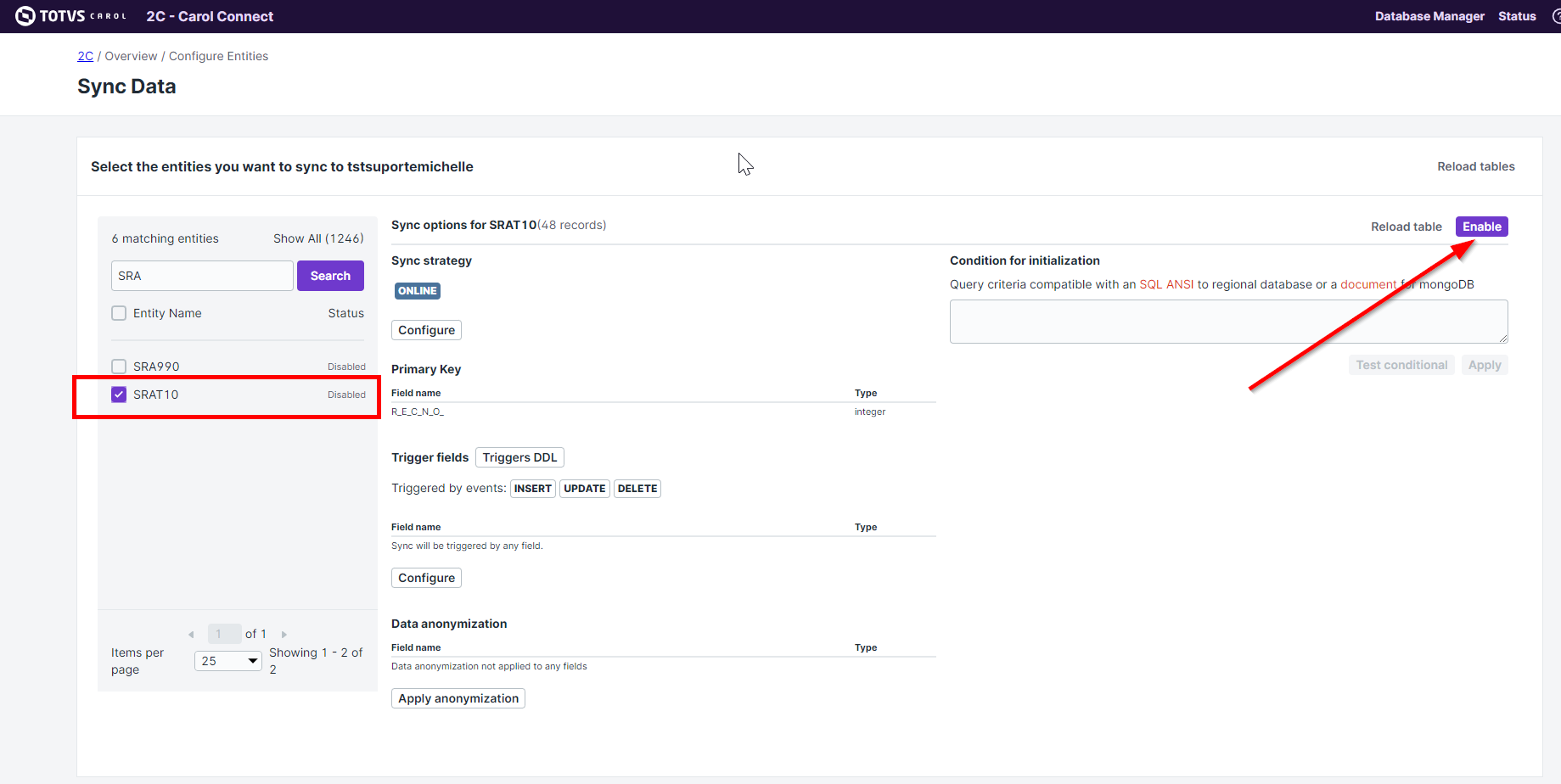Screen dimensions: 1561x784
Task: Click the Condition for initialization text area
Action: point(1227,322)
